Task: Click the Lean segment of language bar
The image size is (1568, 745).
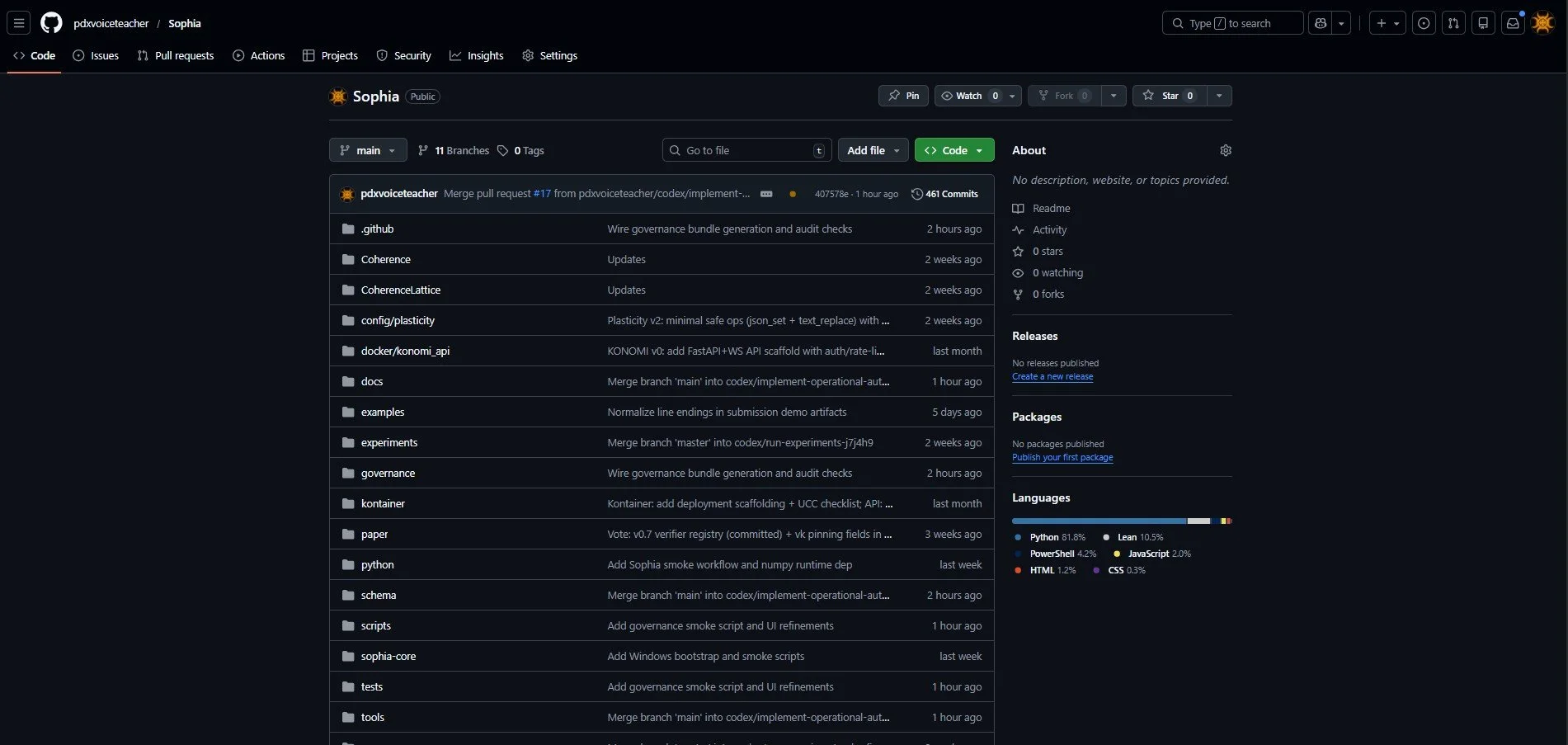Action: [x=1198, y=521]
